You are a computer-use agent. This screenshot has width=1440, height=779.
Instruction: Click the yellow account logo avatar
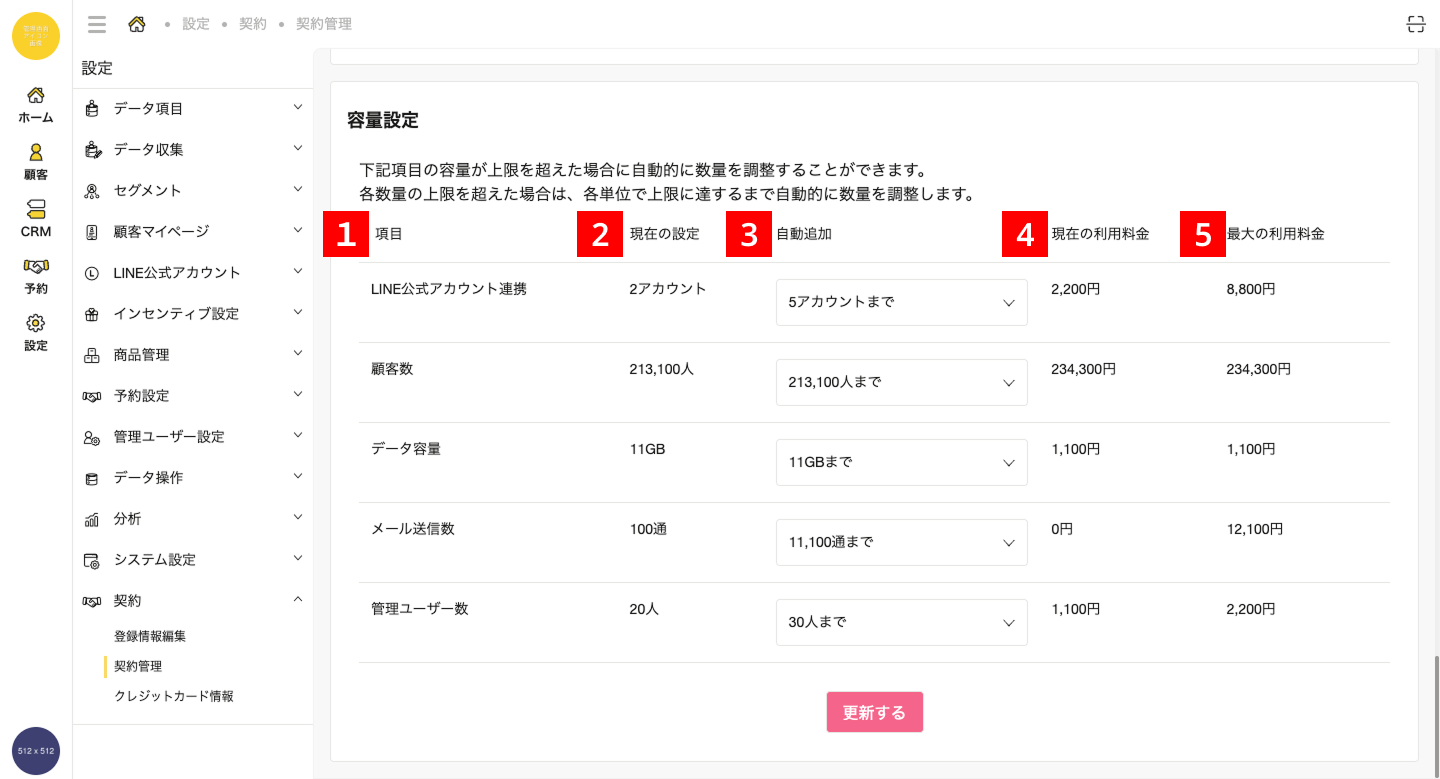[x=36, y=36]
